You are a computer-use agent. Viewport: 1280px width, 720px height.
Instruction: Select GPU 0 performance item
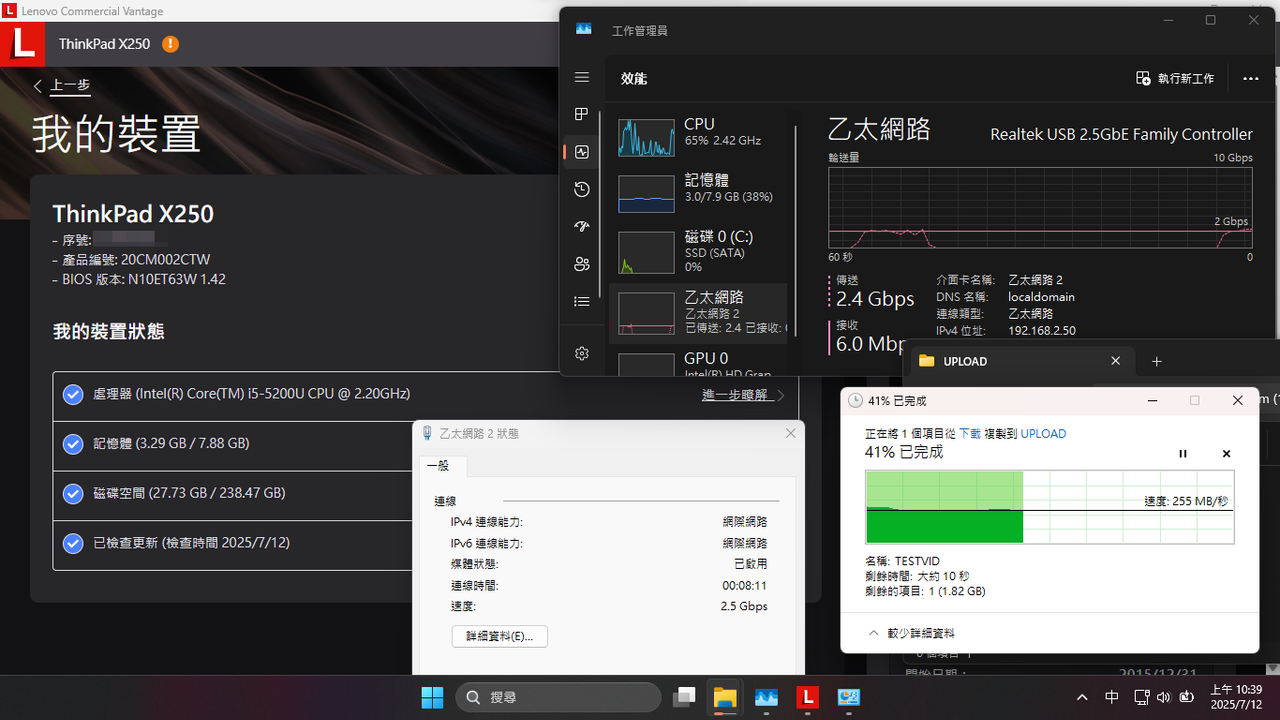[698, 362]
